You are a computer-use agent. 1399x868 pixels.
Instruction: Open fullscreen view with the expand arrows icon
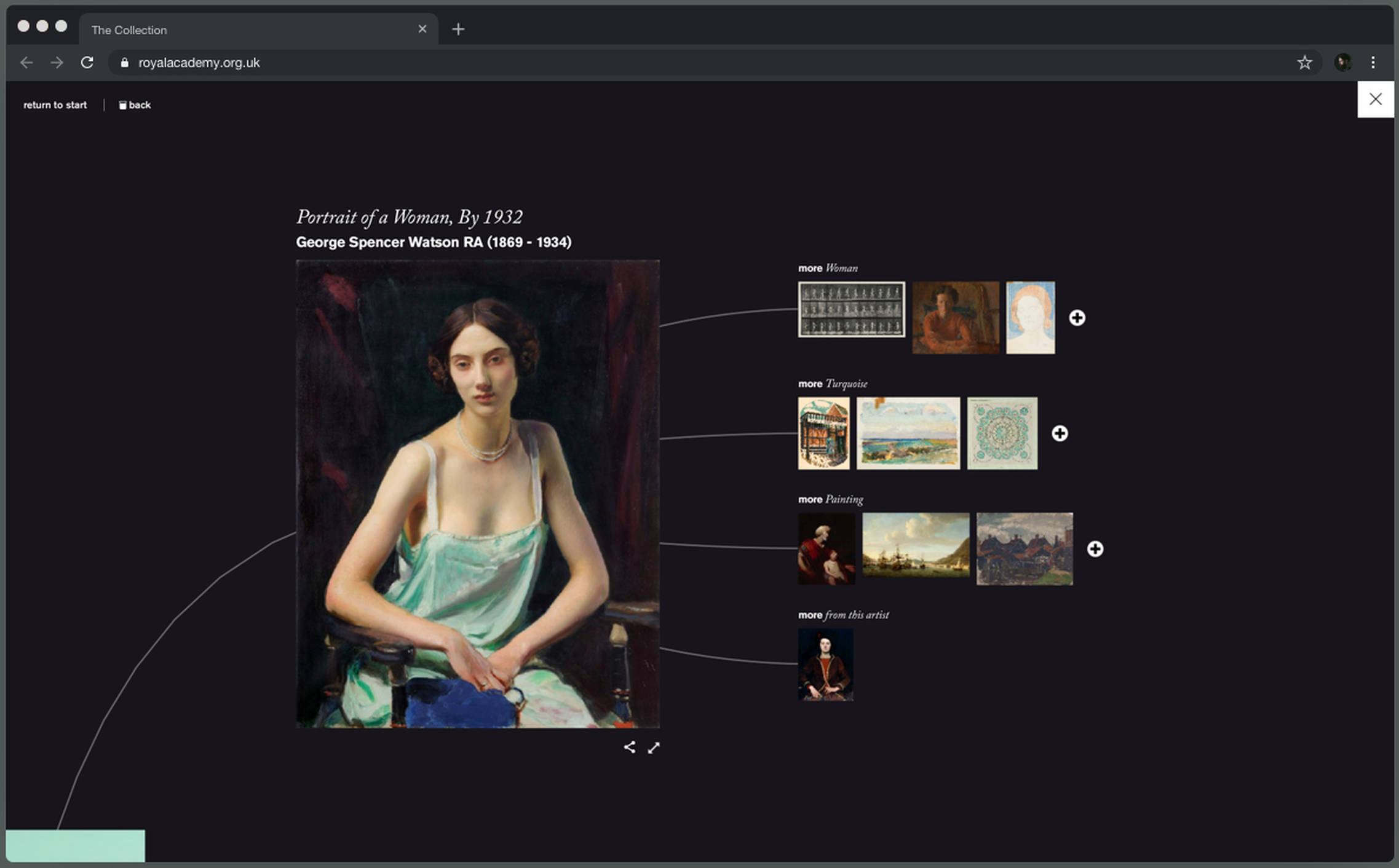point(654,747)
